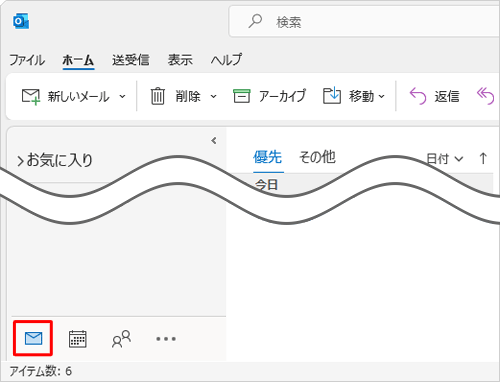Switch to the 送受信 tab
The image size is (500, 382).
[130, 60]
